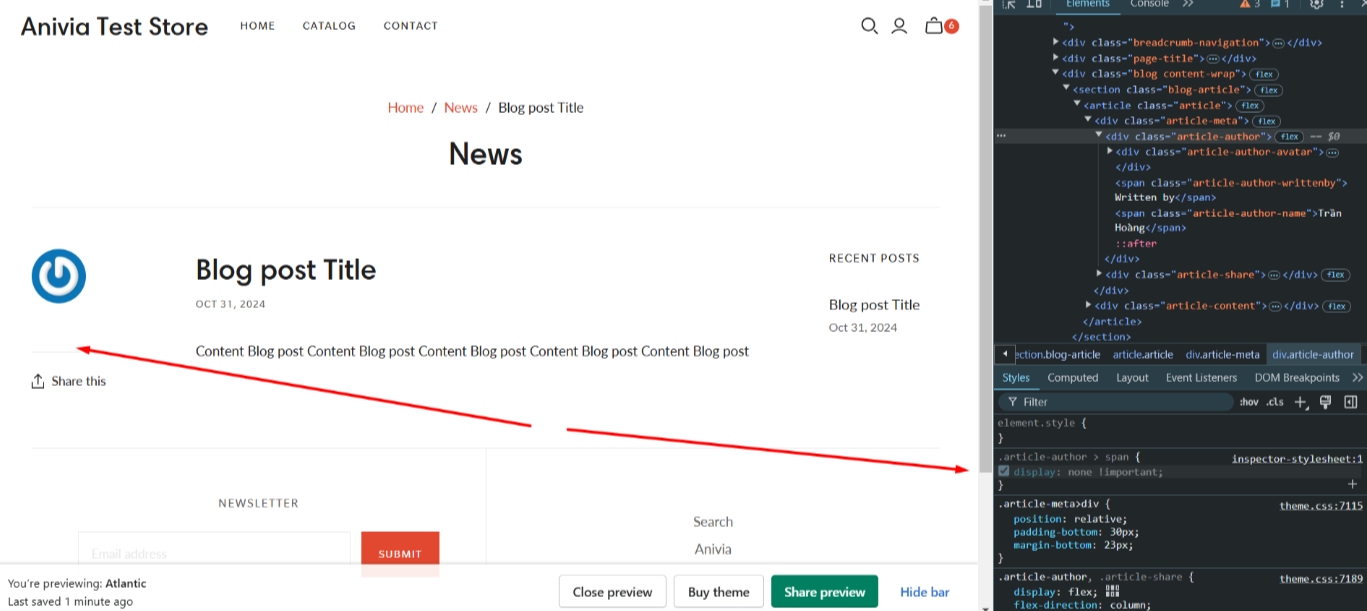Select div.article-meta in the DOM breadcrumb
Screen dimensions: 1367x611
(x=1222, y=354)
